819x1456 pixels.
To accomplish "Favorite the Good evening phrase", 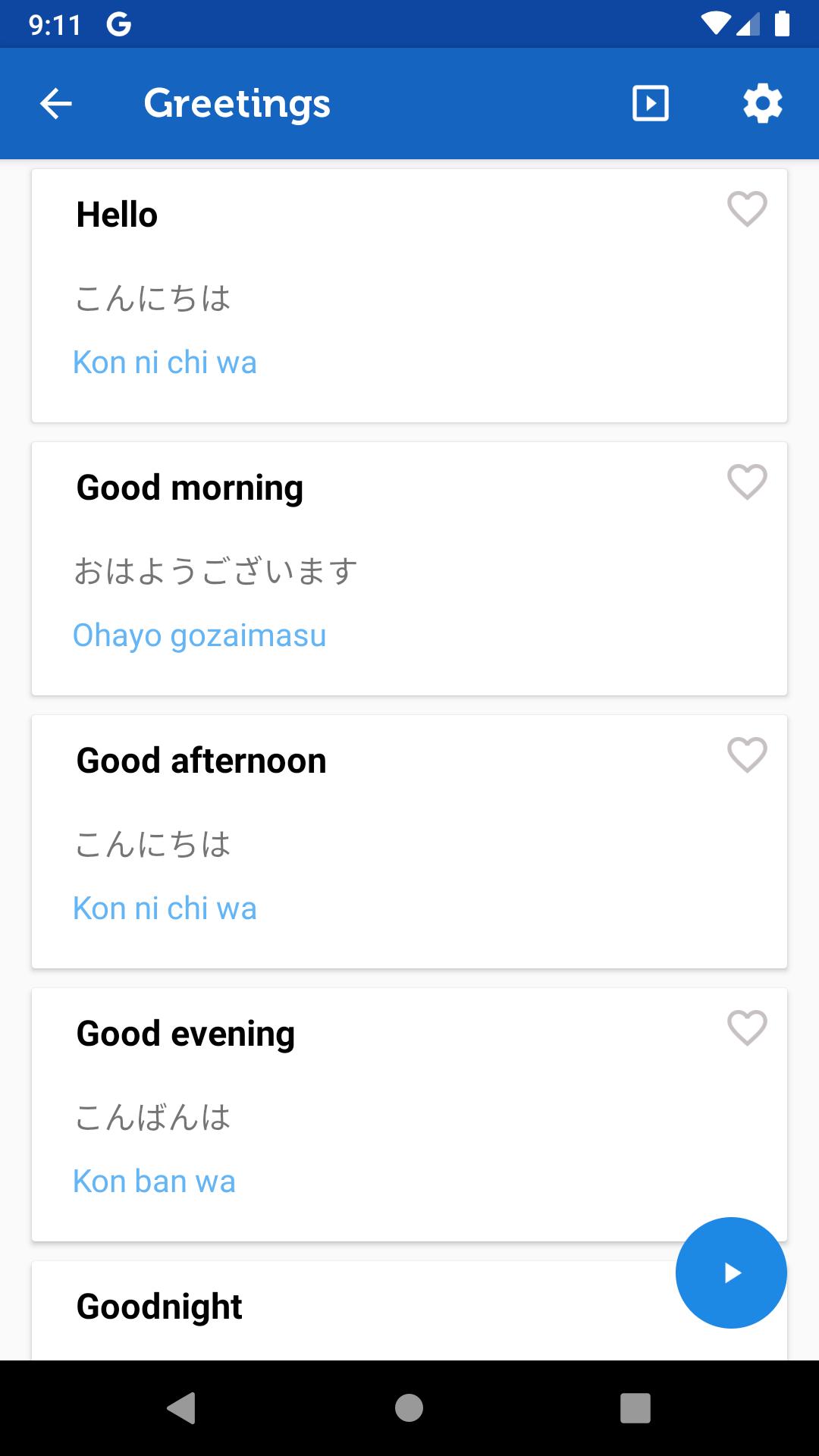I will (x=747, y=1028).
